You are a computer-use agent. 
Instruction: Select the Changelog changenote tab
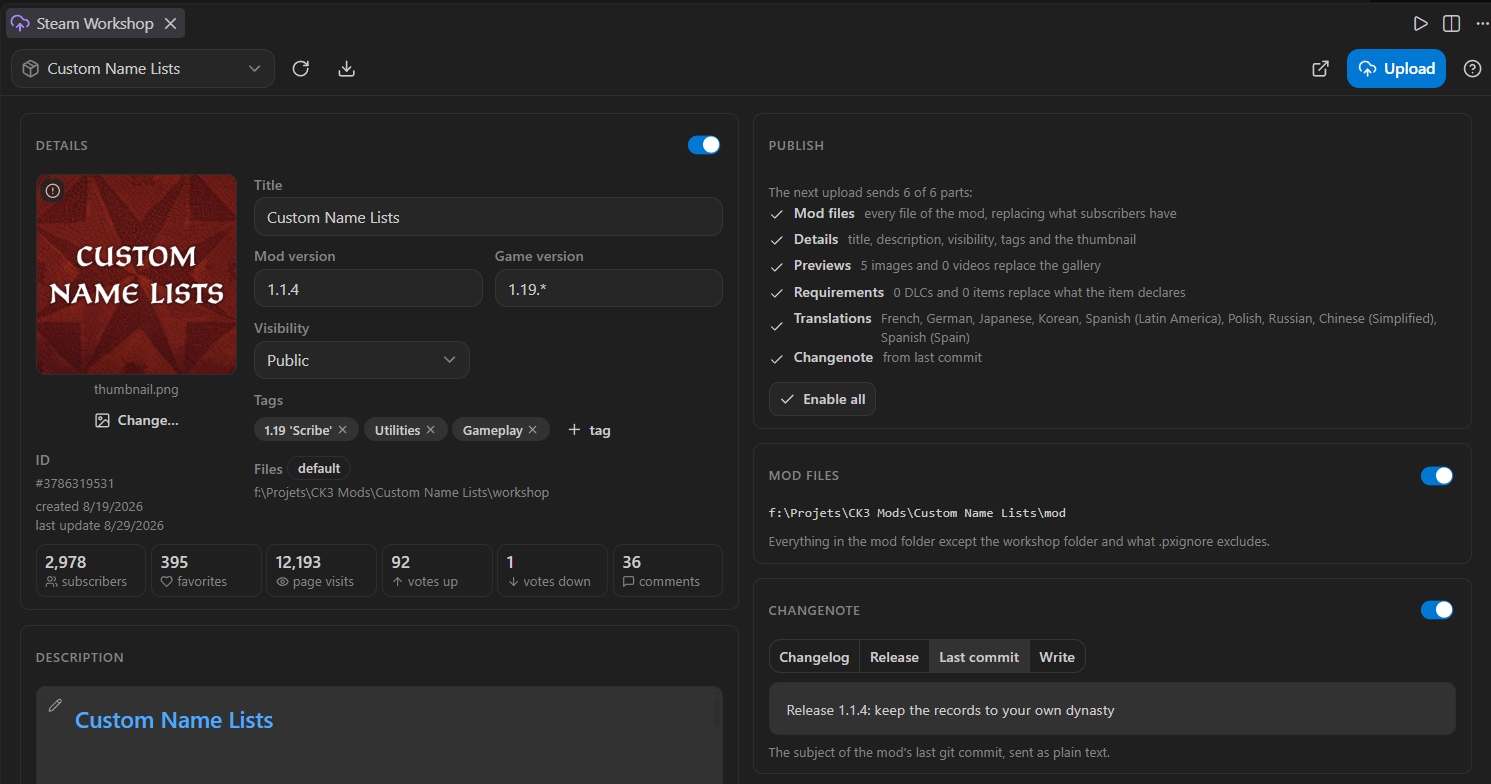tap(814, 657)
